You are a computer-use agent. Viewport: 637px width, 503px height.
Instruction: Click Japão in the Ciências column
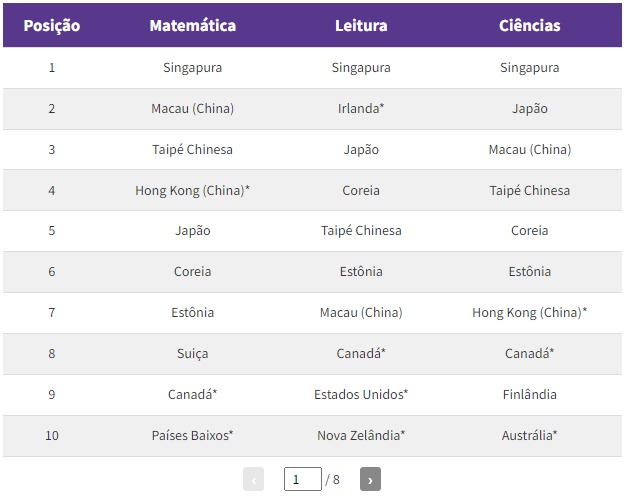tap(529, 109)
